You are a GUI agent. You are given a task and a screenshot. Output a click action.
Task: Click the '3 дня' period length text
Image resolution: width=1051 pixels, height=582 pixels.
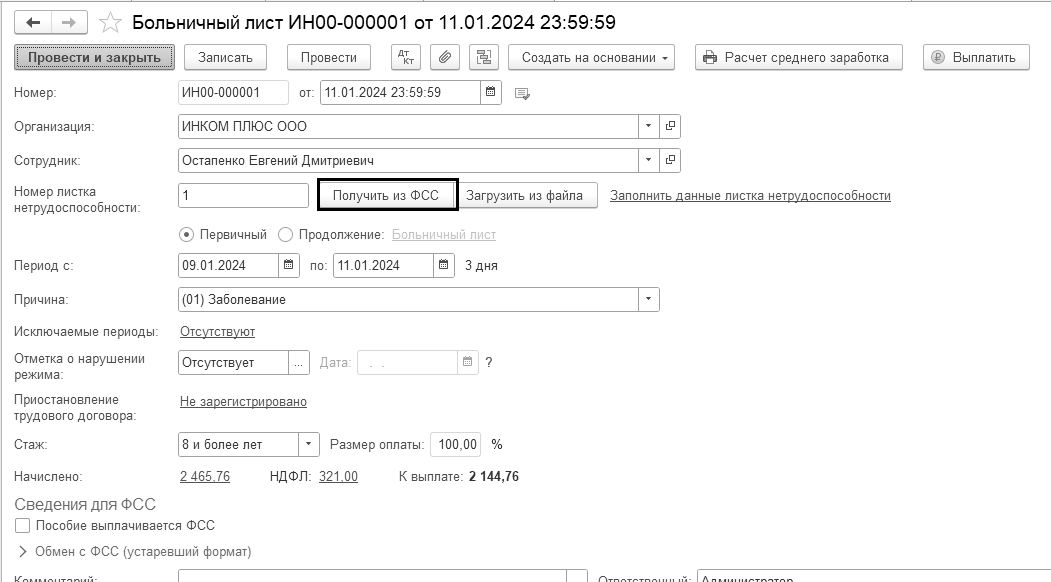click(x=481, y=266)
